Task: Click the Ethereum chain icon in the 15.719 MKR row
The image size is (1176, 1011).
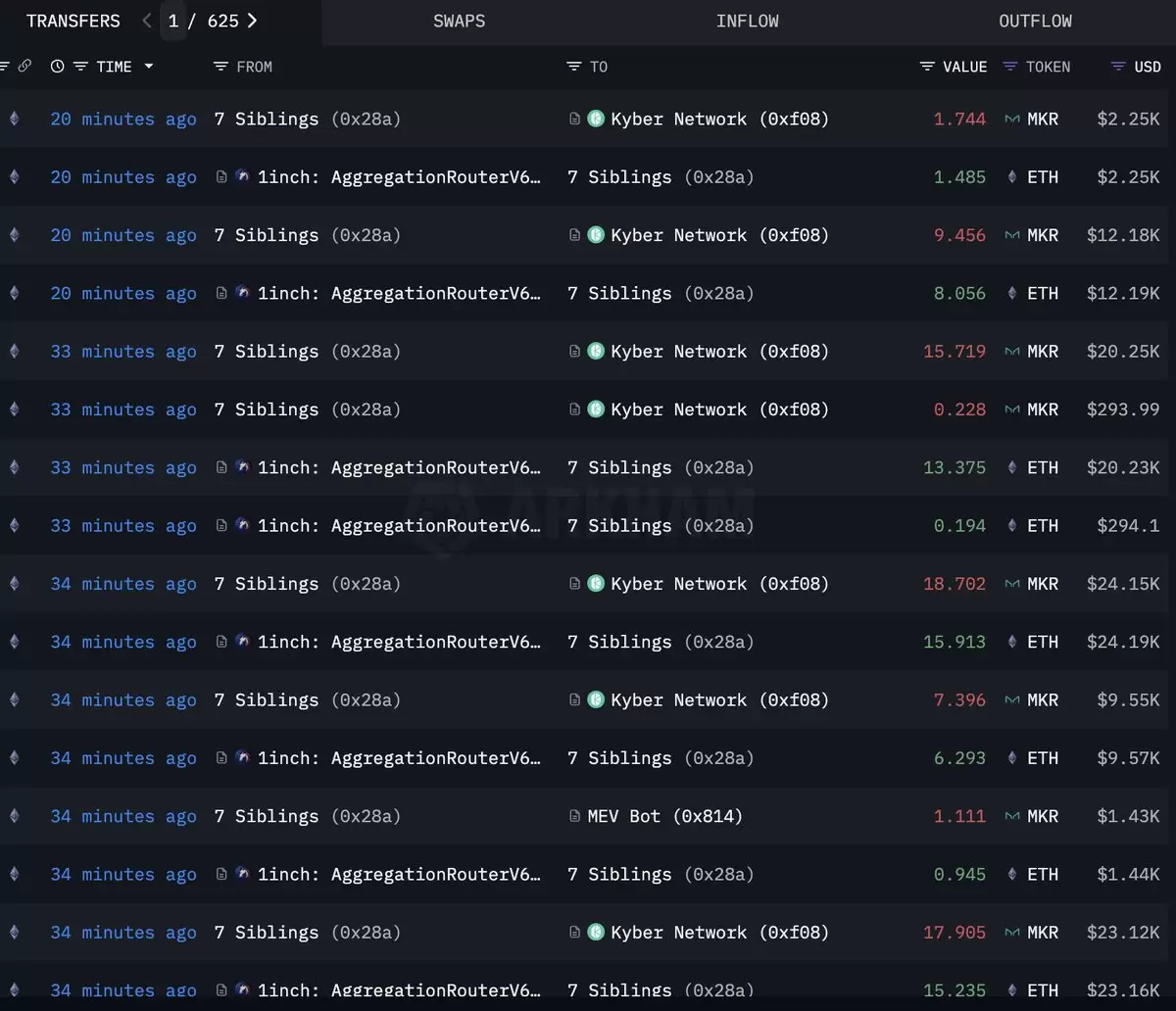Action: click(x=14, y=352)
